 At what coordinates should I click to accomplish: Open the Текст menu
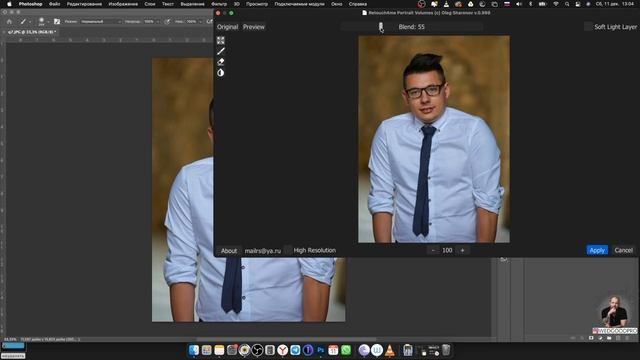(x=168, y=4)
